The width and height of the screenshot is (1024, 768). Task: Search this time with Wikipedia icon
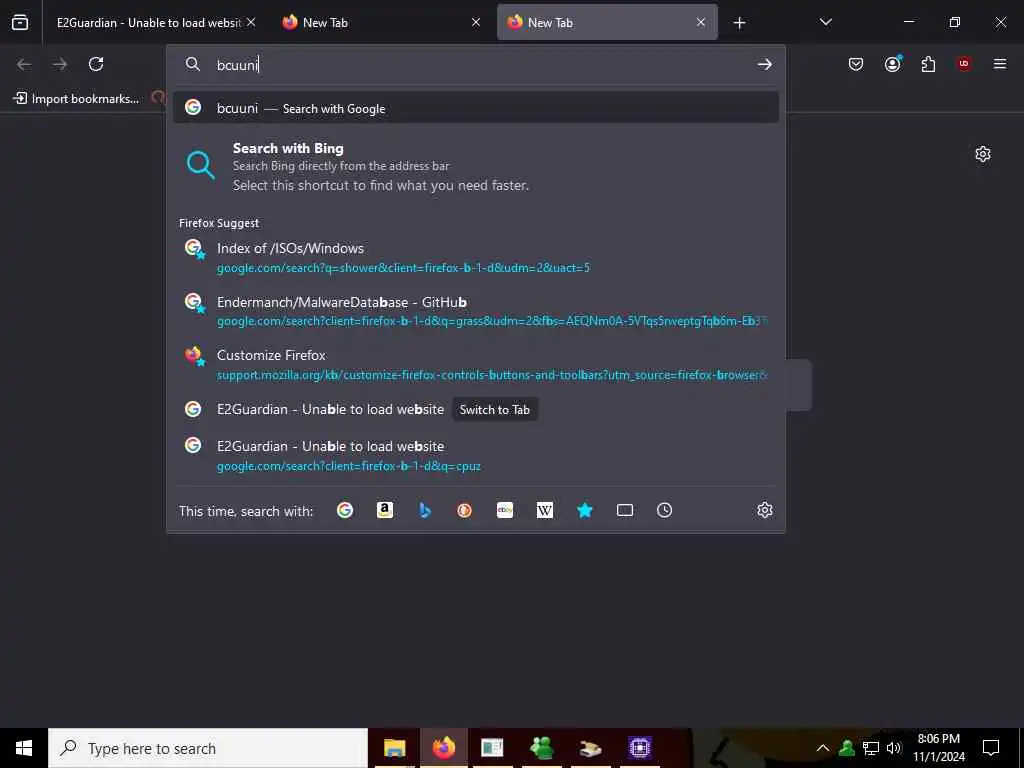coord(545,510)
